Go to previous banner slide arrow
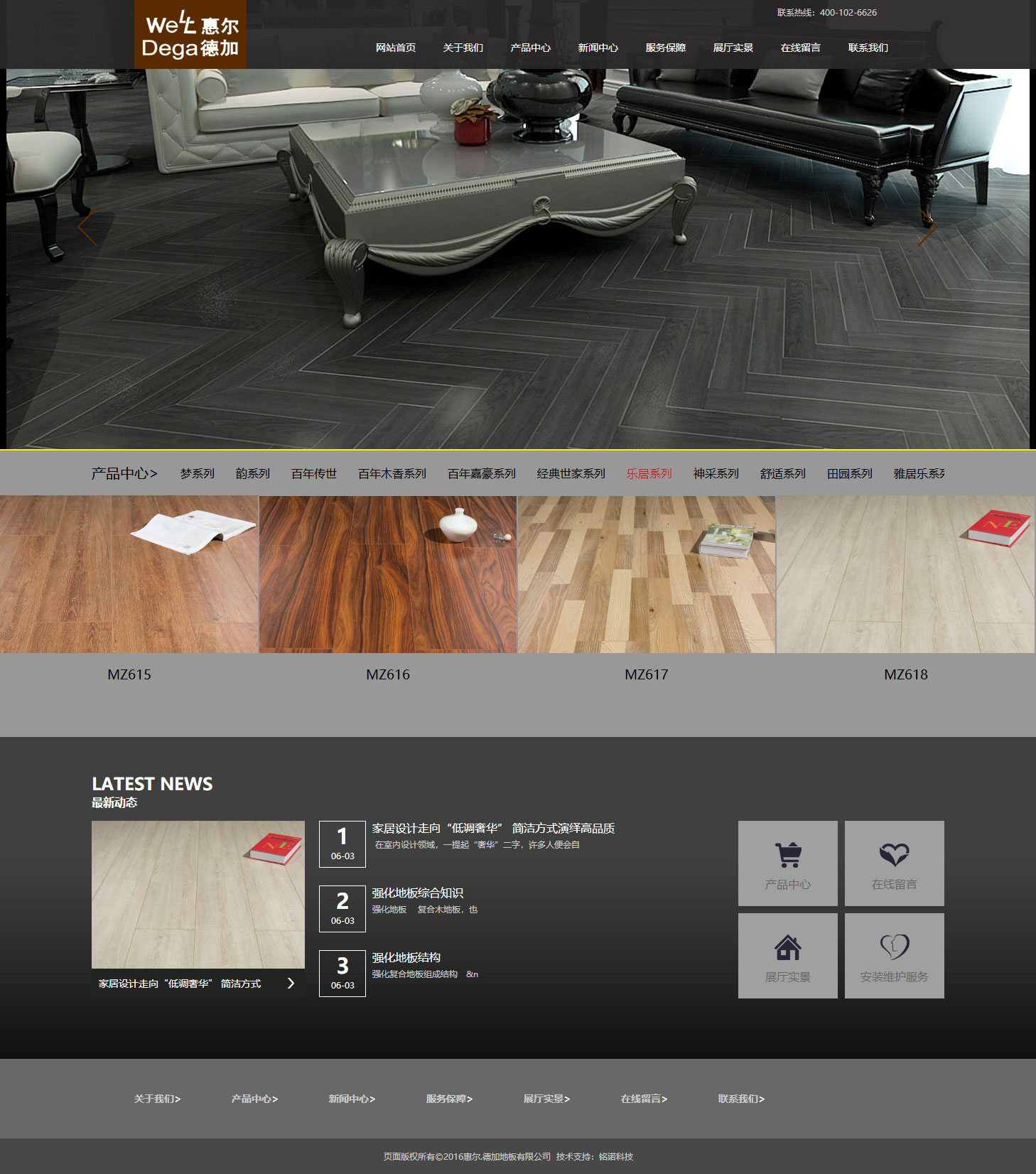1036x1174 pixels. point(87,227)
